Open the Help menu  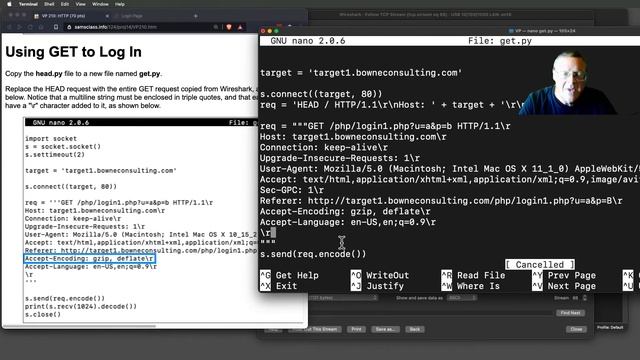(x=120, y=4)
